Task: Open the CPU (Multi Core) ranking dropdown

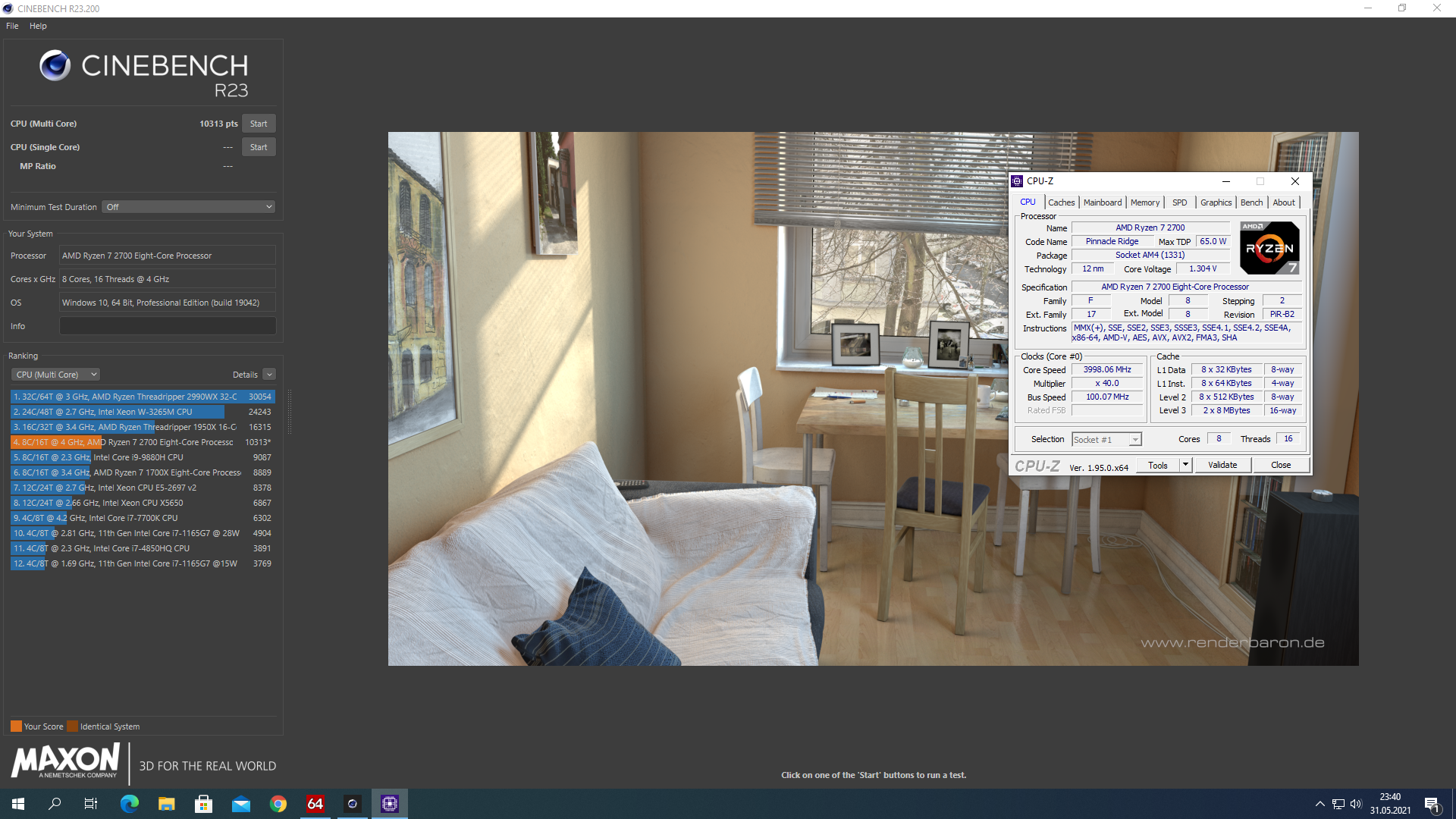Action: (56, 375)
